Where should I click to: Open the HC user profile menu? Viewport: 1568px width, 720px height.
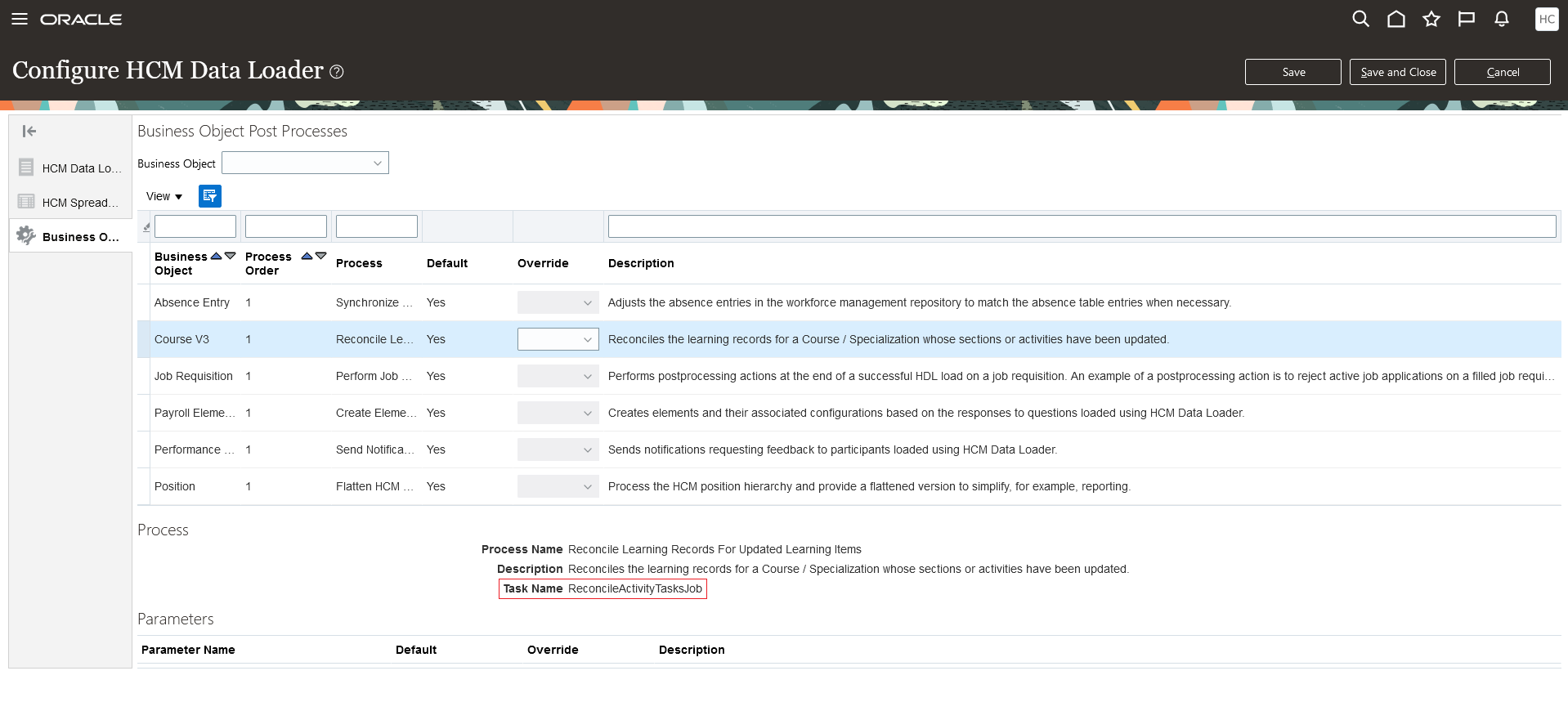point(1547,19)
